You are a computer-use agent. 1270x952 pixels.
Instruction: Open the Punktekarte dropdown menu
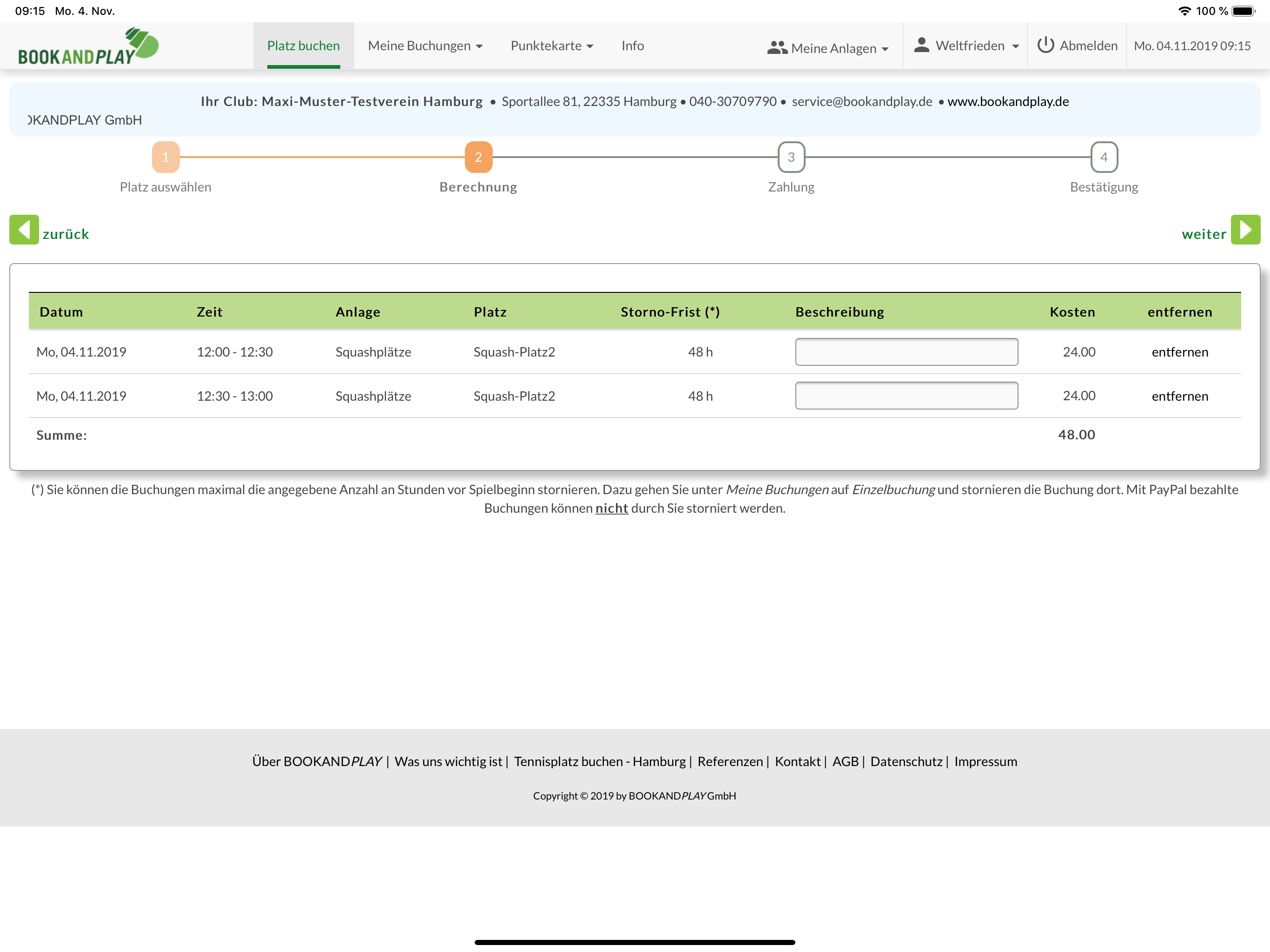click(x=551, y=46)
